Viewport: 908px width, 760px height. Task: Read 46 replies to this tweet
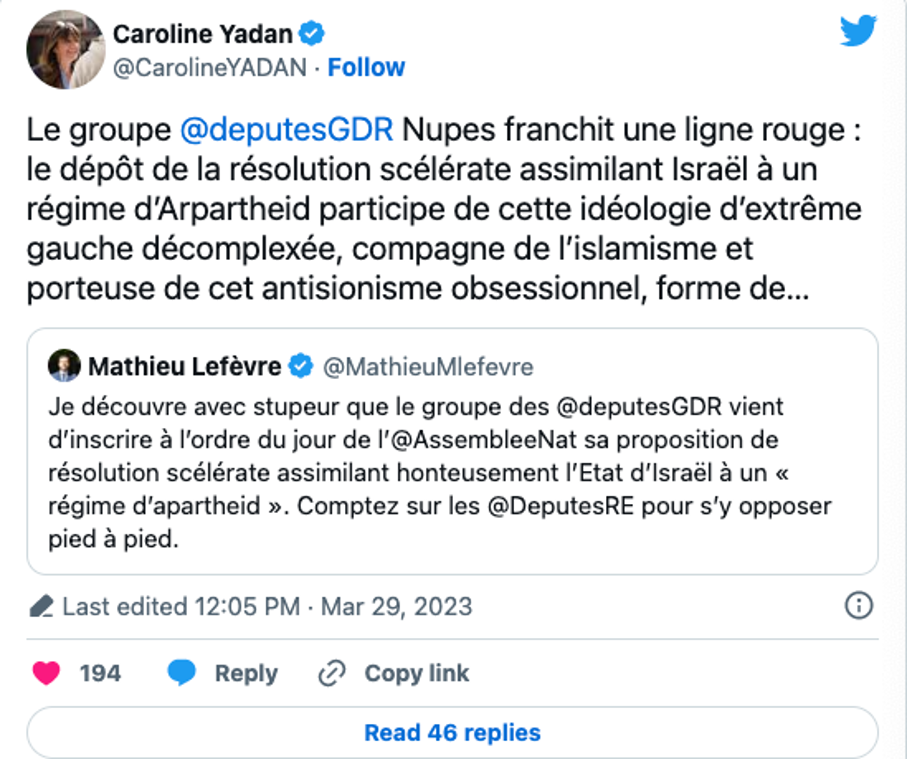click(452, 732)
